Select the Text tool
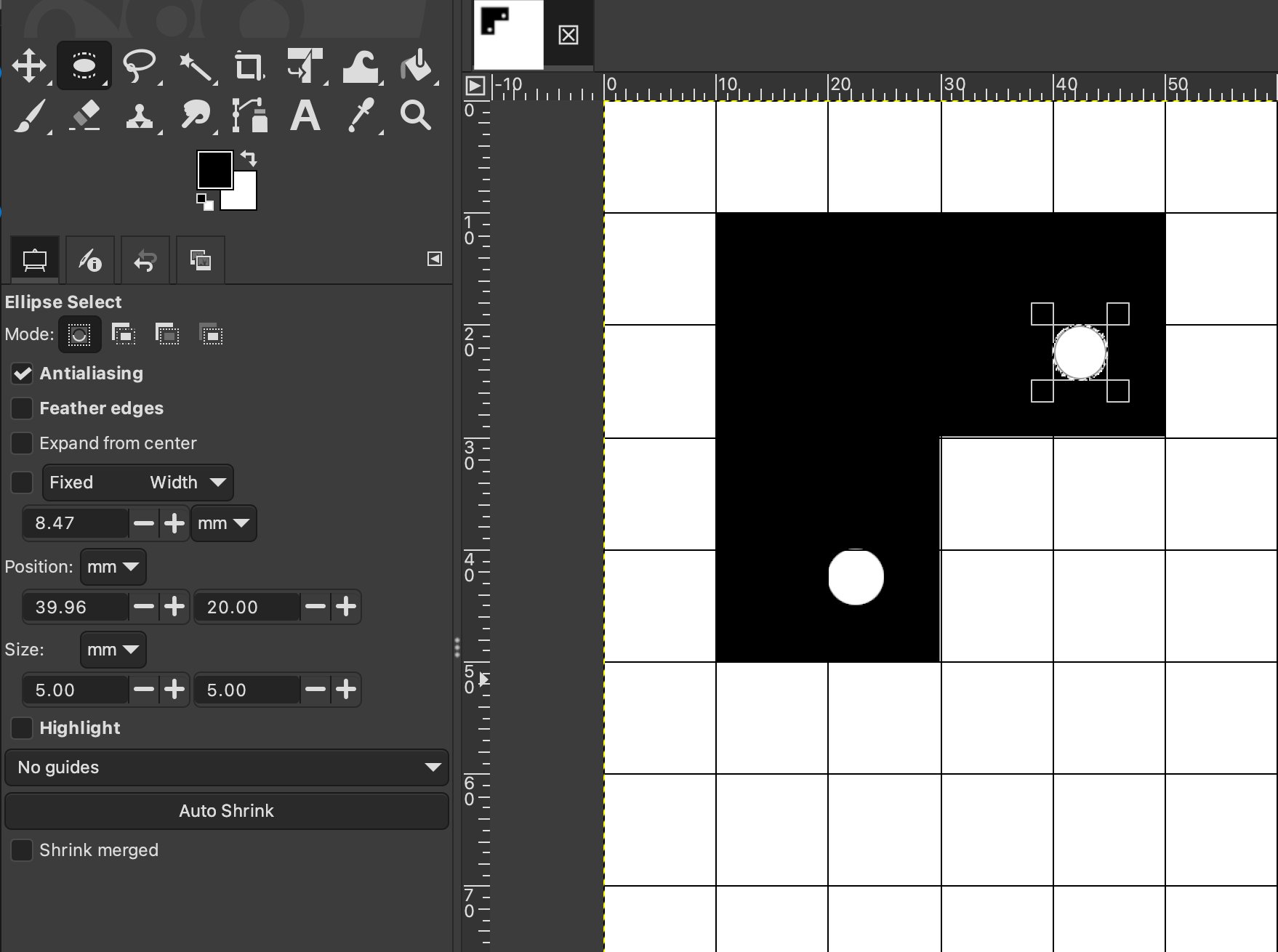The width and height of the screenshot is (1278, 952). click(x=305, y=116)
